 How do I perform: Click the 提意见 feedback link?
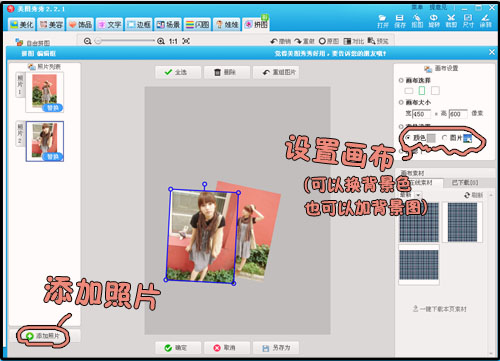tap(438, 7)
